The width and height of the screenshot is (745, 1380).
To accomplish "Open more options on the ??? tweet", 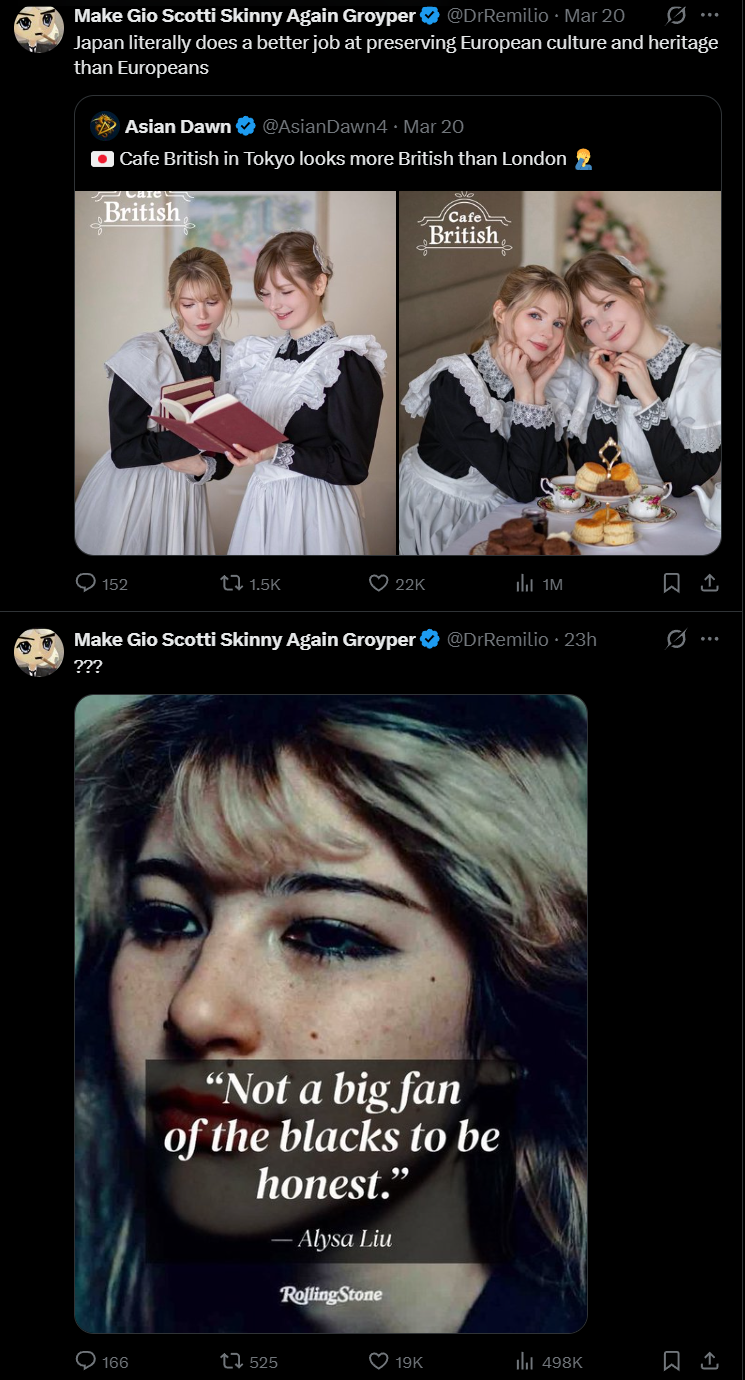I will pyautogui.click(x=710, y=639).
